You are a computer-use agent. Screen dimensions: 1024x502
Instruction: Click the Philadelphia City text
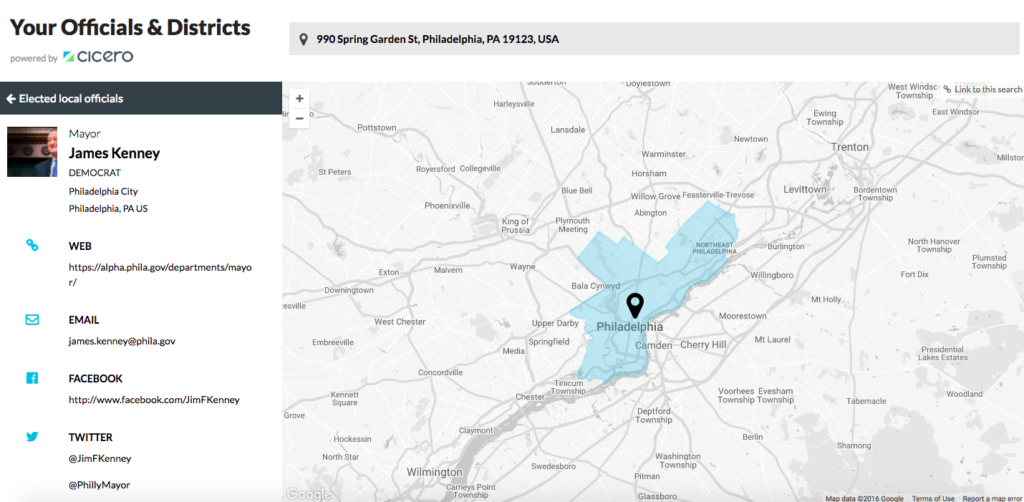click(x=103, y=191)
